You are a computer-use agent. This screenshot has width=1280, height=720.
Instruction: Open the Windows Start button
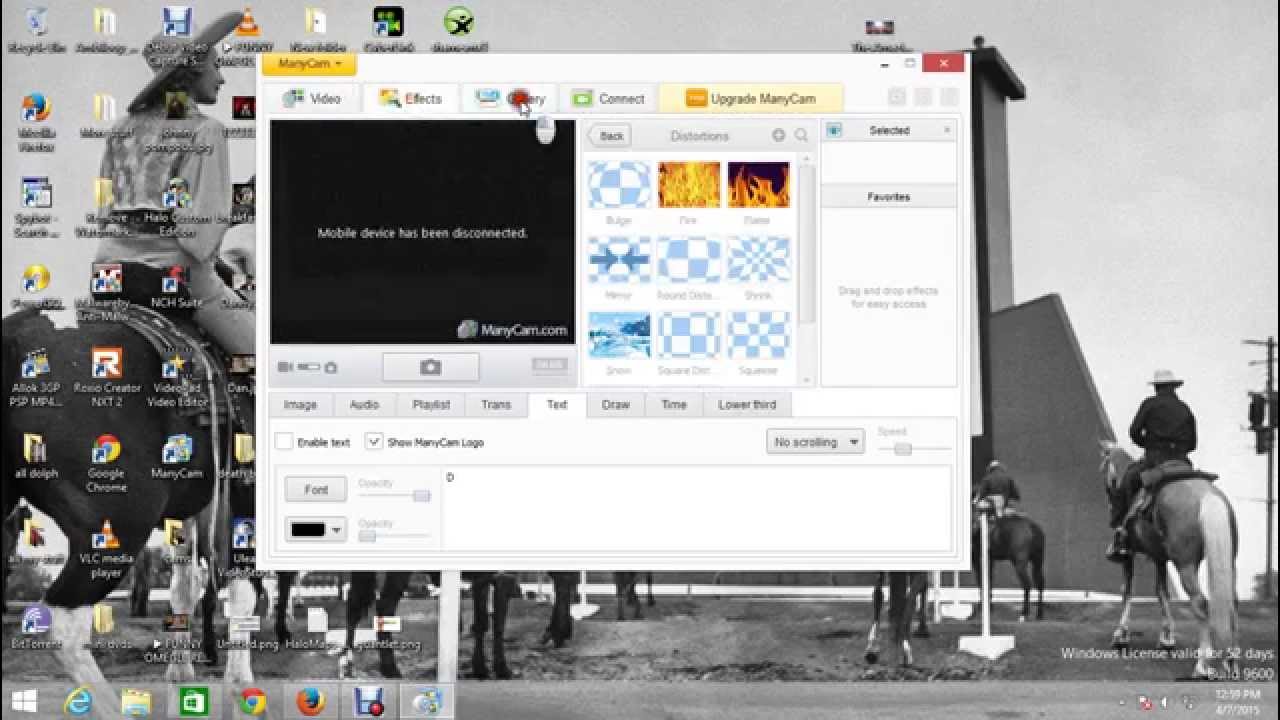tap(24, 701)
